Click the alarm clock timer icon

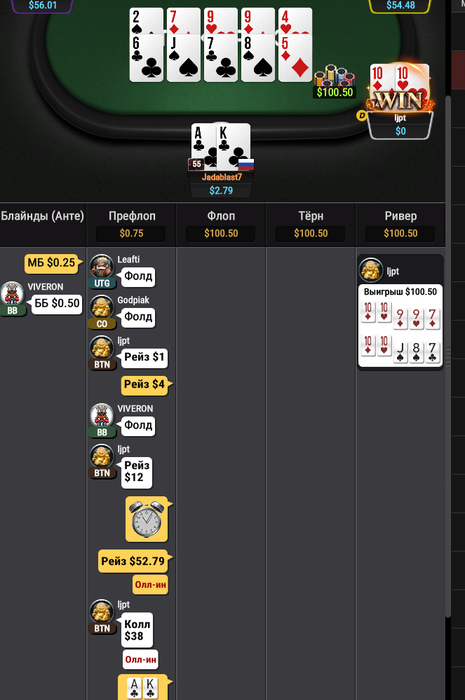pos(147,519)
